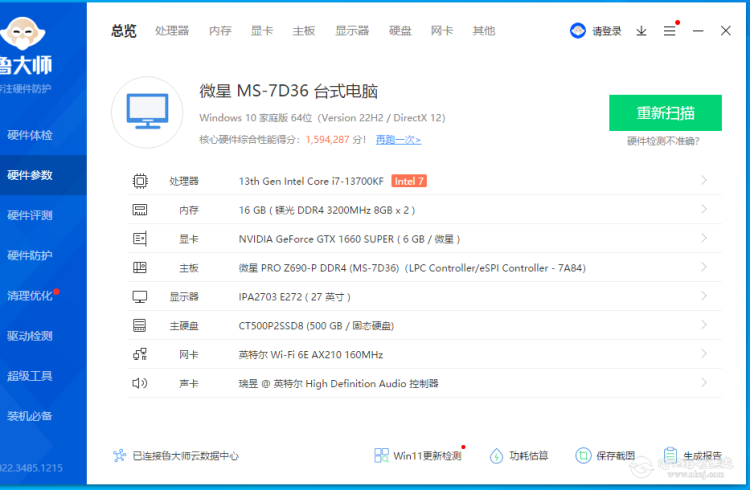Screen dimensions: 750x490
Task: Switch to the 网卡 tab
Action: point(442,31)
